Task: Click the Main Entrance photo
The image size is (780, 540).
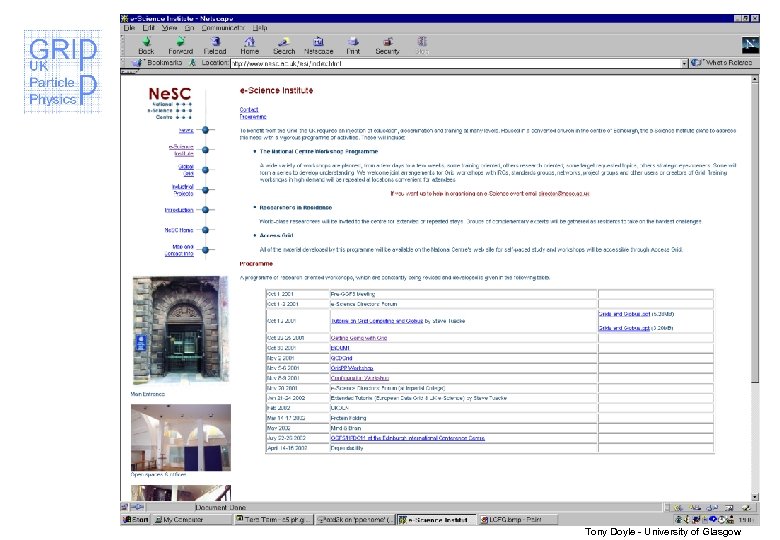Action: (x=181, y=329)
